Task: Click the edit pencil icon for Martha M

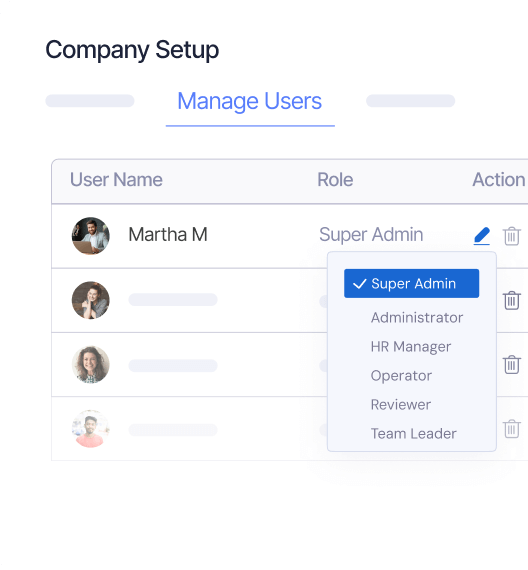Action: [x=482, y=236]
